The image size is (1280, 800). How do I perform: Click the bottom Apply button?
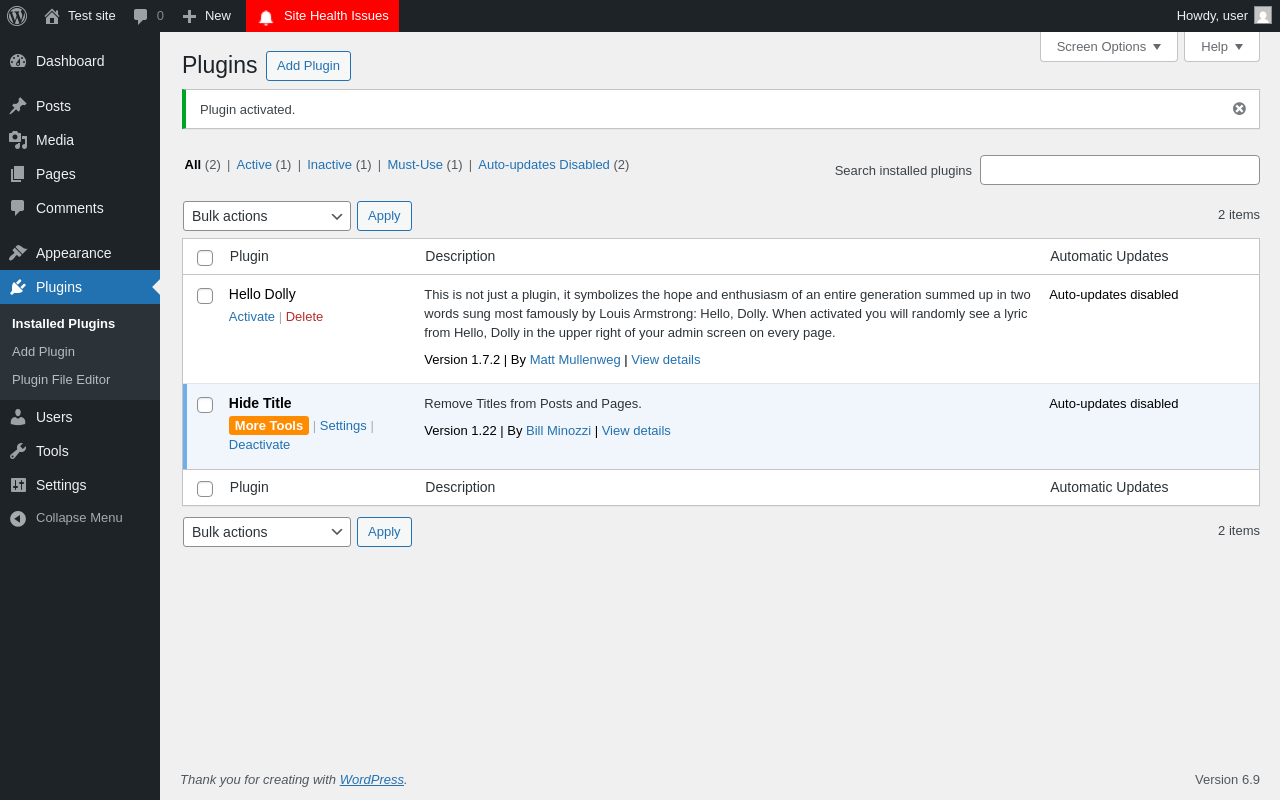coord(384,532)
